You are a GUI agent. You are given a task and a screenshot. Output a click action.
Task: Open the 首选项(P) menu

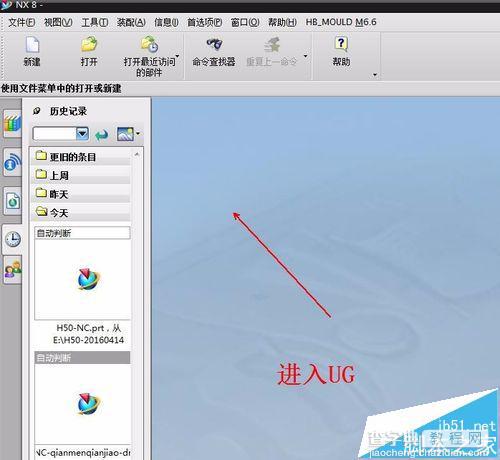click(x=205, y=22)
